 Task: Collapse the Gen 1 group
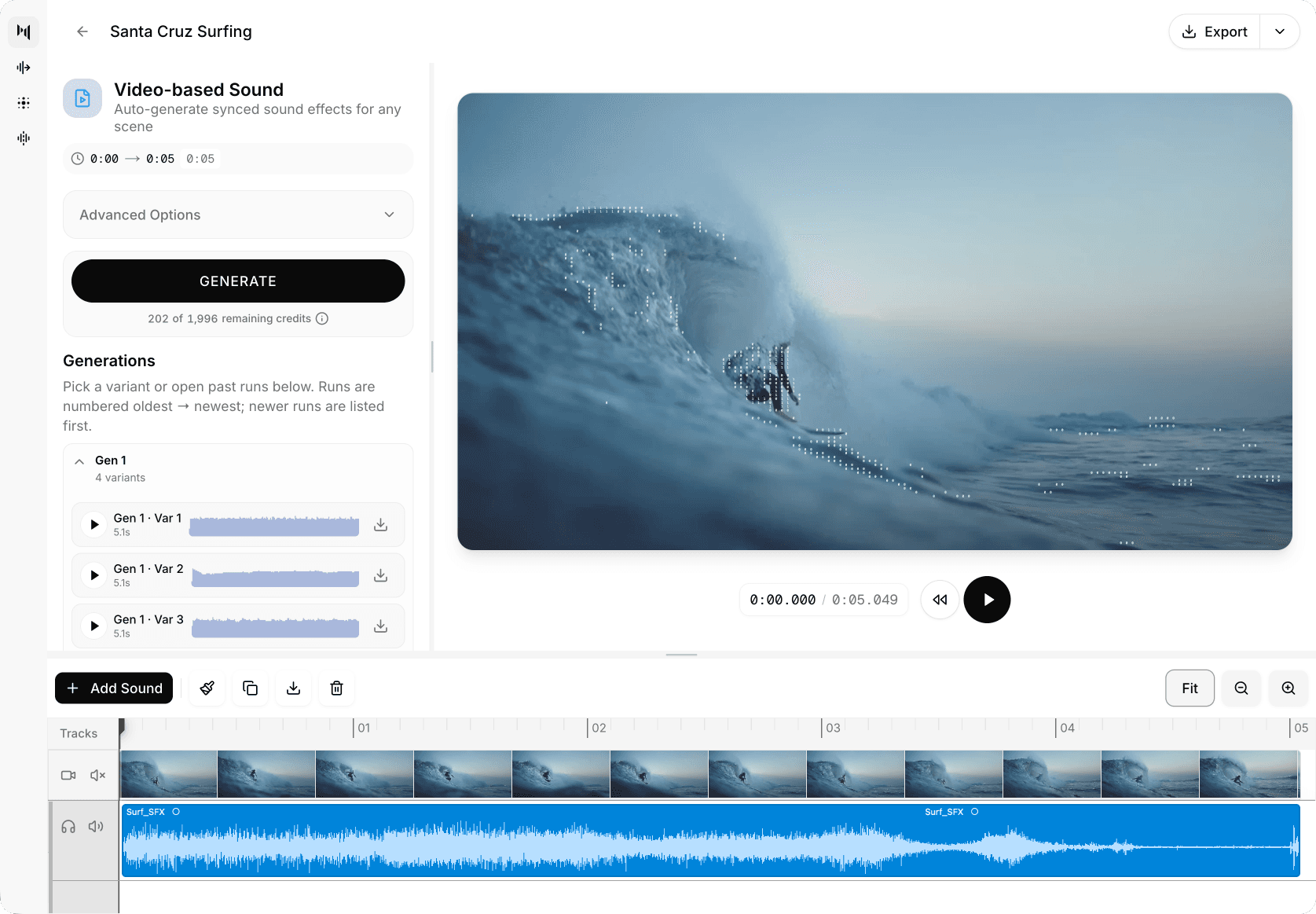pyautogui.click(x=79, y=461)
